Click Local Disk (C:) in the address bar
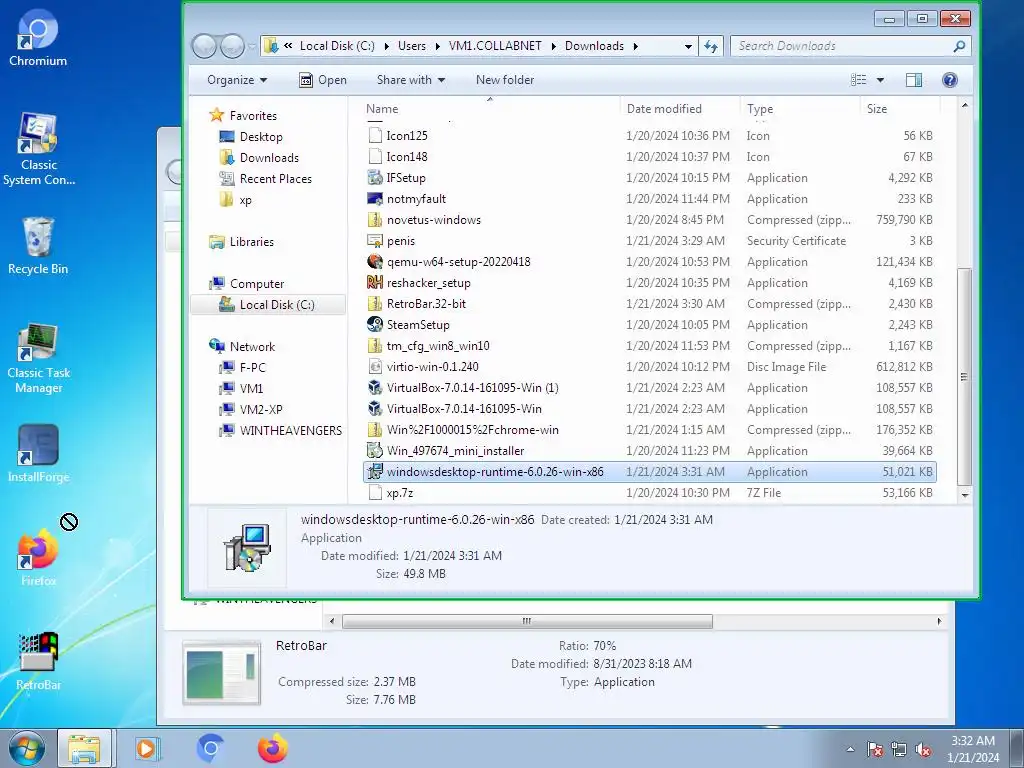Image resolution: width=1024 pixels, height=768 pixels. 337,46
